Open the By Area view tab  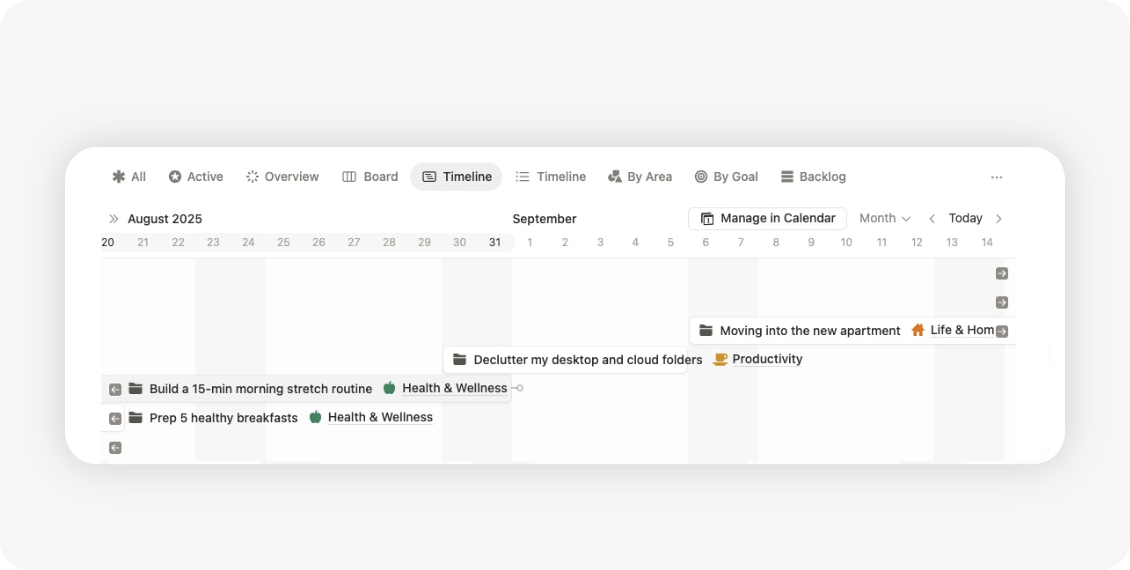coord(640,177)
